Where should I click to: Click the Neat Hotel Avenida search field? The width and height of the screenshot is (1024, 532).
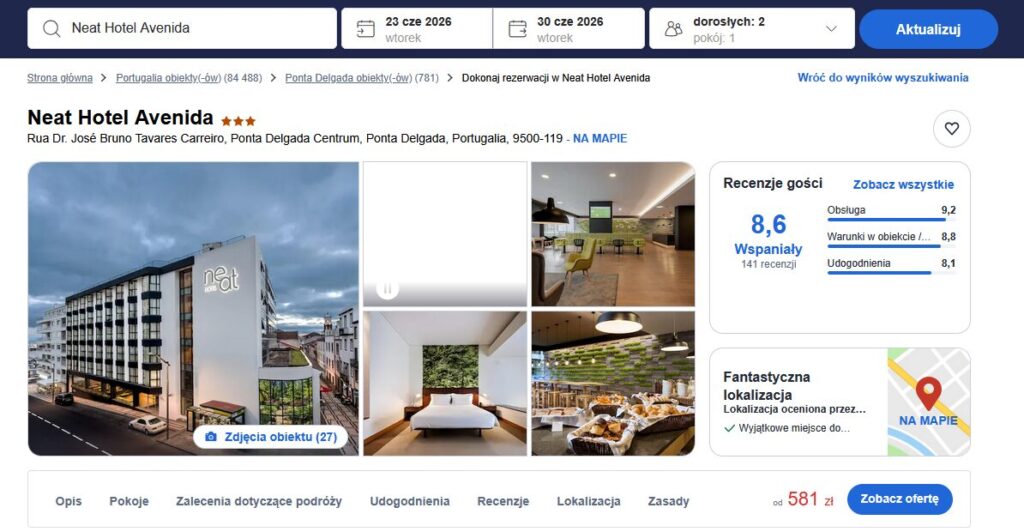click(182, 29)
